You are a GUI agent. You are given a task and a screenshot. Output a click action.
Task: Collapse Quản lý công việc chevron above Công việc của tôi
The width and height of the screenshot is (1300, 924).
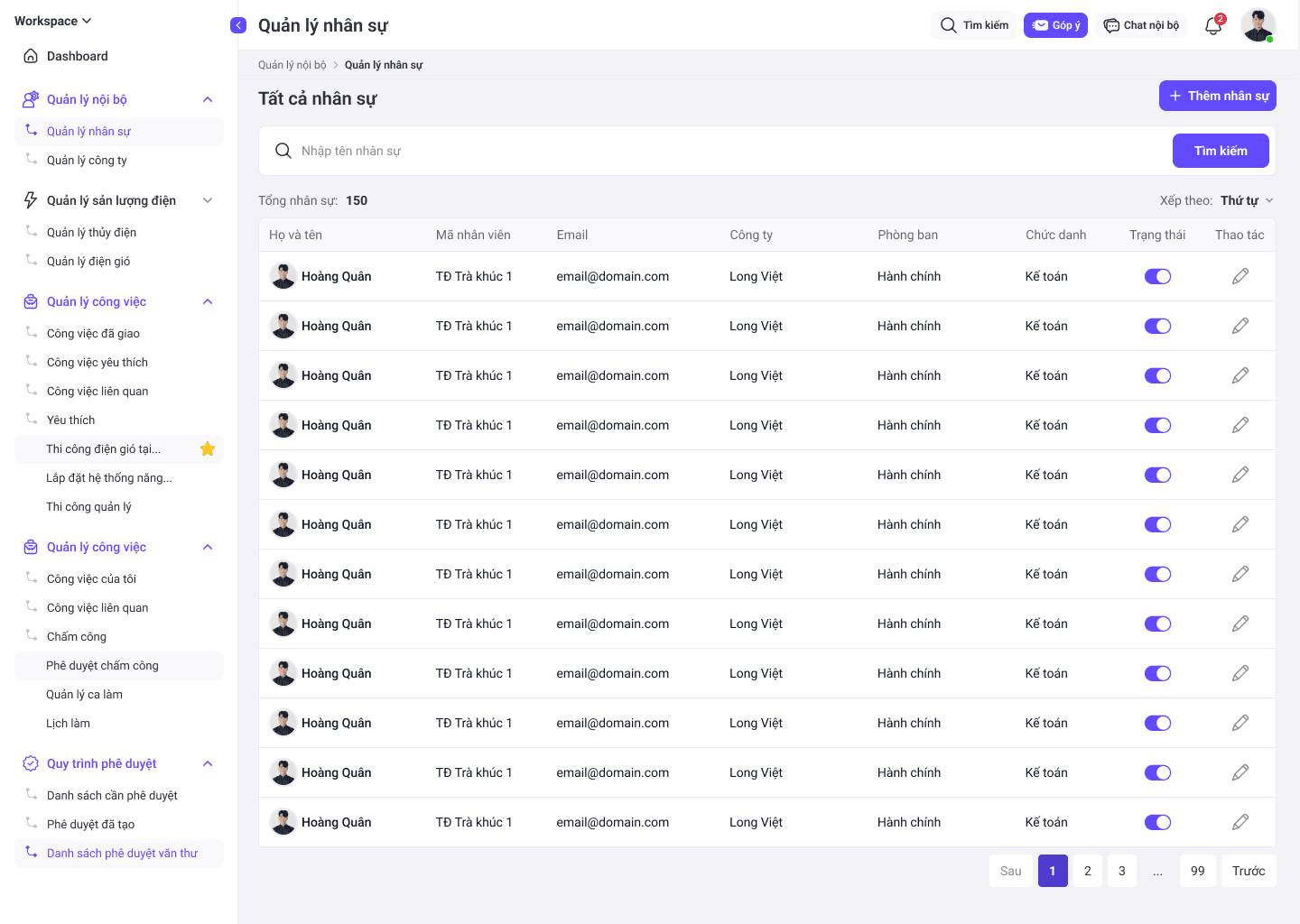tap(208, 547)
